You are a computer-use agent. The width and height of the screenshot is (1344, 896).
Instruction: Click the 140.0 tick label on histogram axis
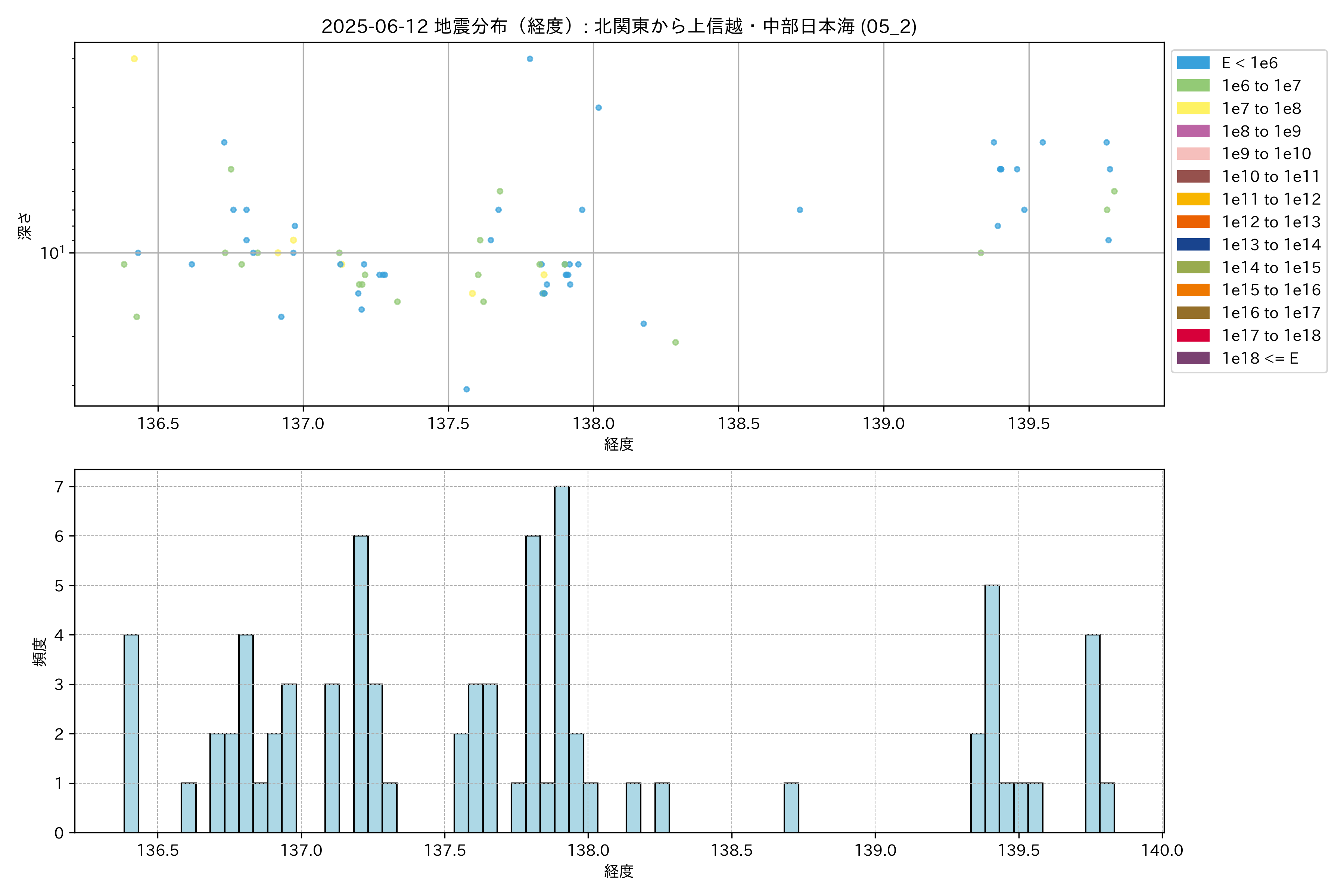1162,850
